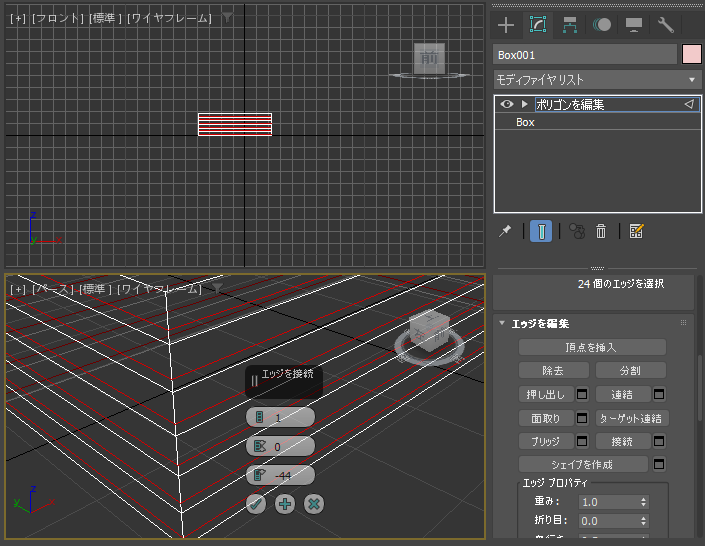Click the pin stack icon

[505, 231]
